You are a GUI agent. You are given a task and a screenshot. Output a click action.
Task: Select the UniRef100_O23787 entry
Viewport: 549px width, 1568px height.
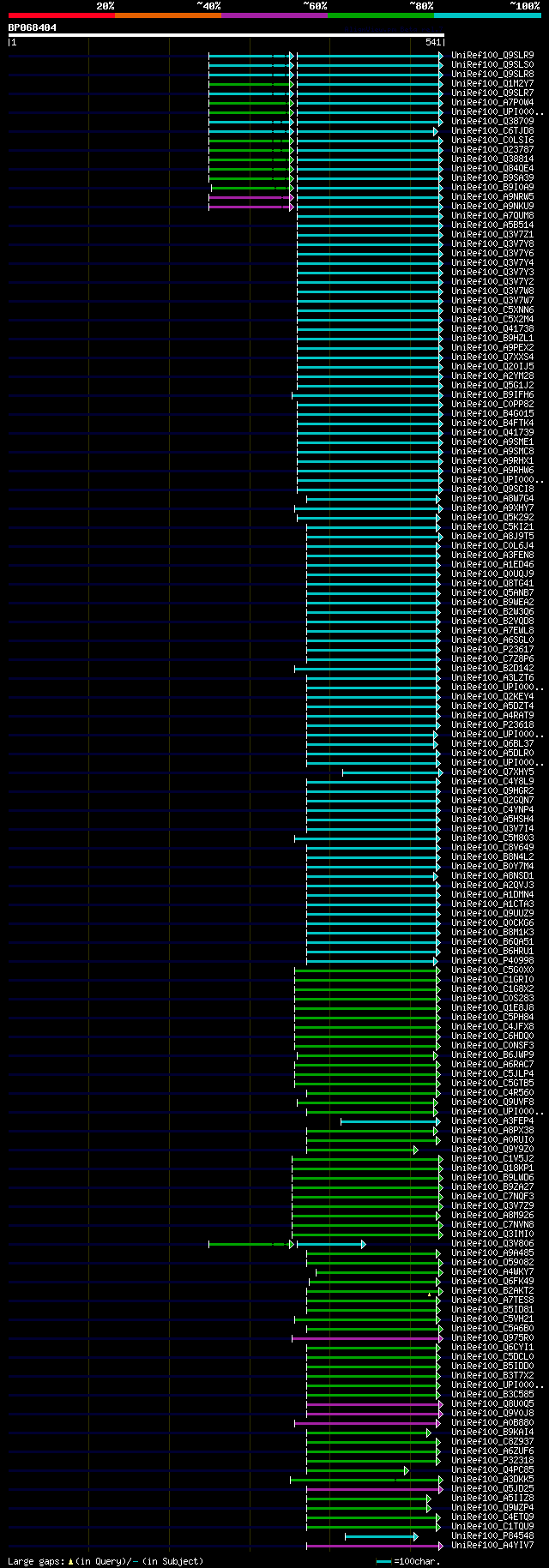point(492,150)
